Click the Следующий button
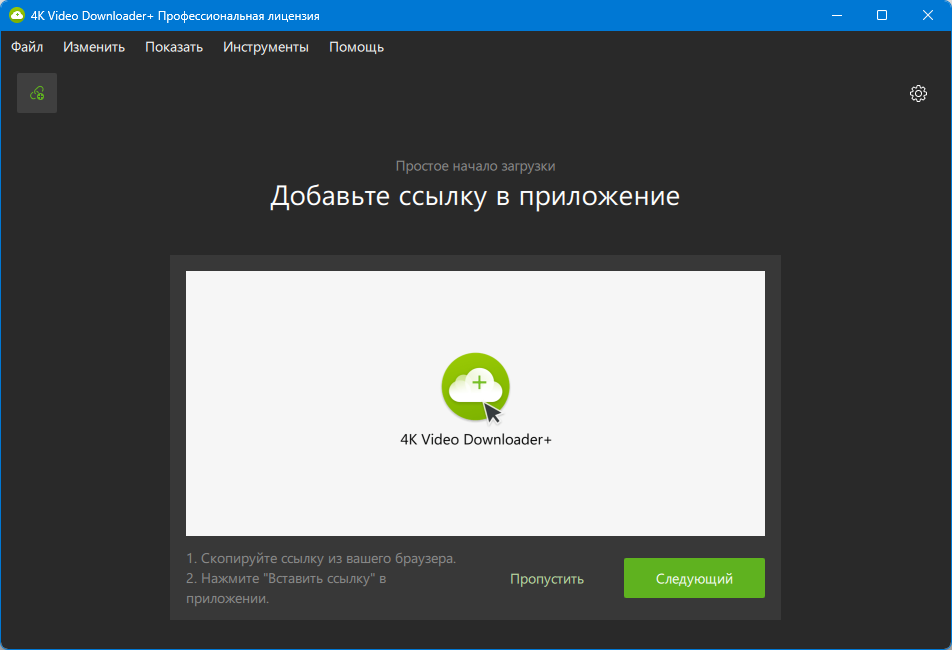 694,578
